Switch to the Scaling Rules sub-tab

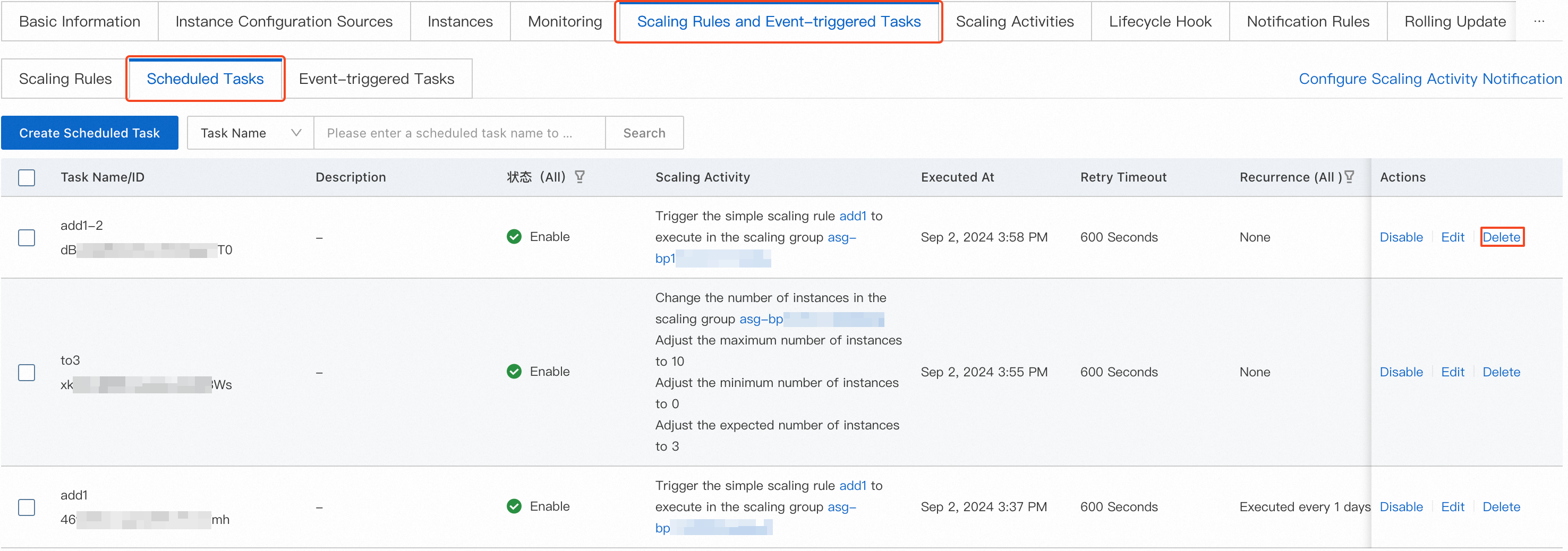[x=65, y=79]
